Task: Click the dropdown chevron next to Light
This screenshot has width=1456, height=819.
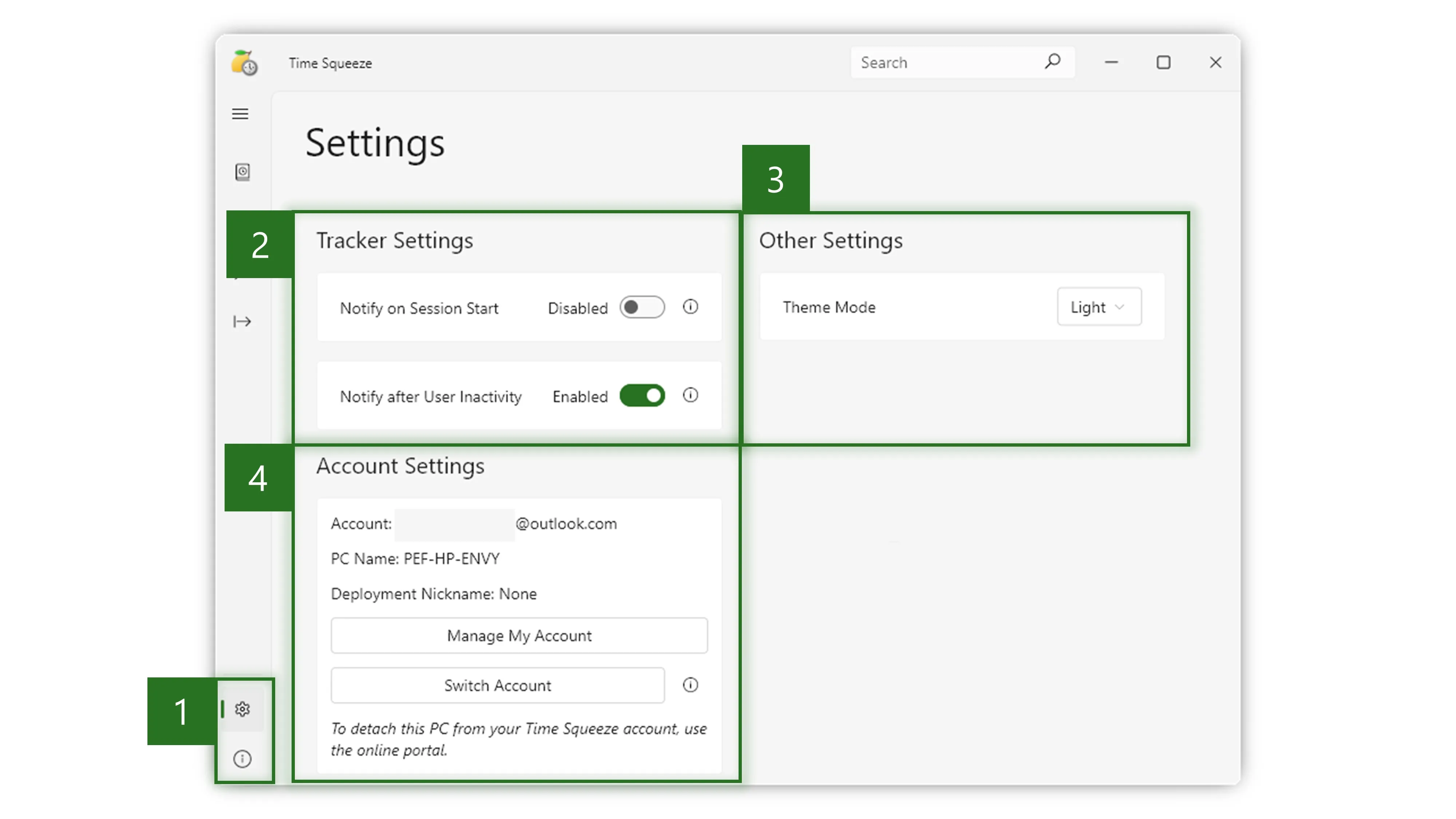Action: click(x=1119, y=307)
